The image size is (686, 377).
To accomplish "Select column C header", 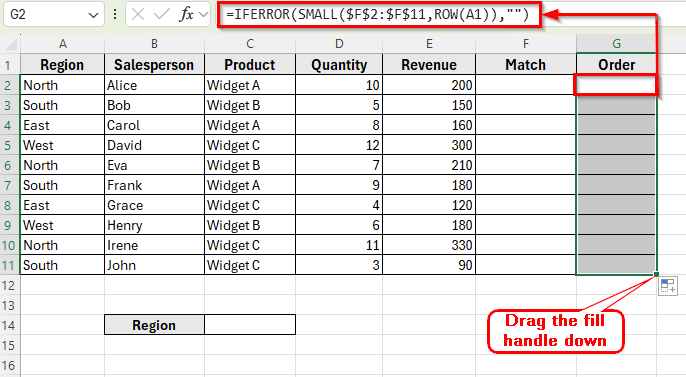I will (250, 44).
